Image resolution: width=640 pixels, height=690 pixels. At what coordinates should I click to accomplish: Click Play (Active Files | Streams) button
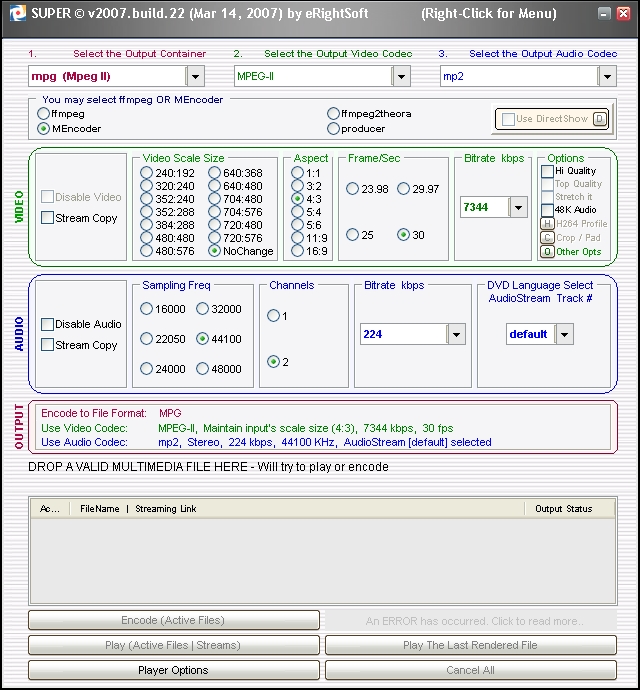click(173, 645)
